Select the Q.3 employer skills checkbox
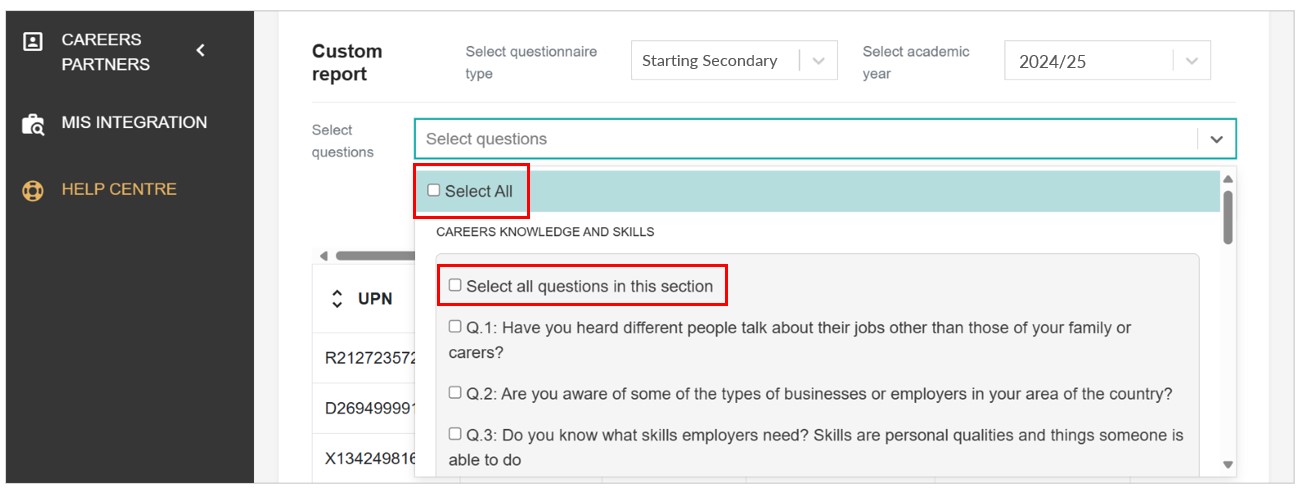The height and width of the screenshot is (491, 1302). point(455,434)
